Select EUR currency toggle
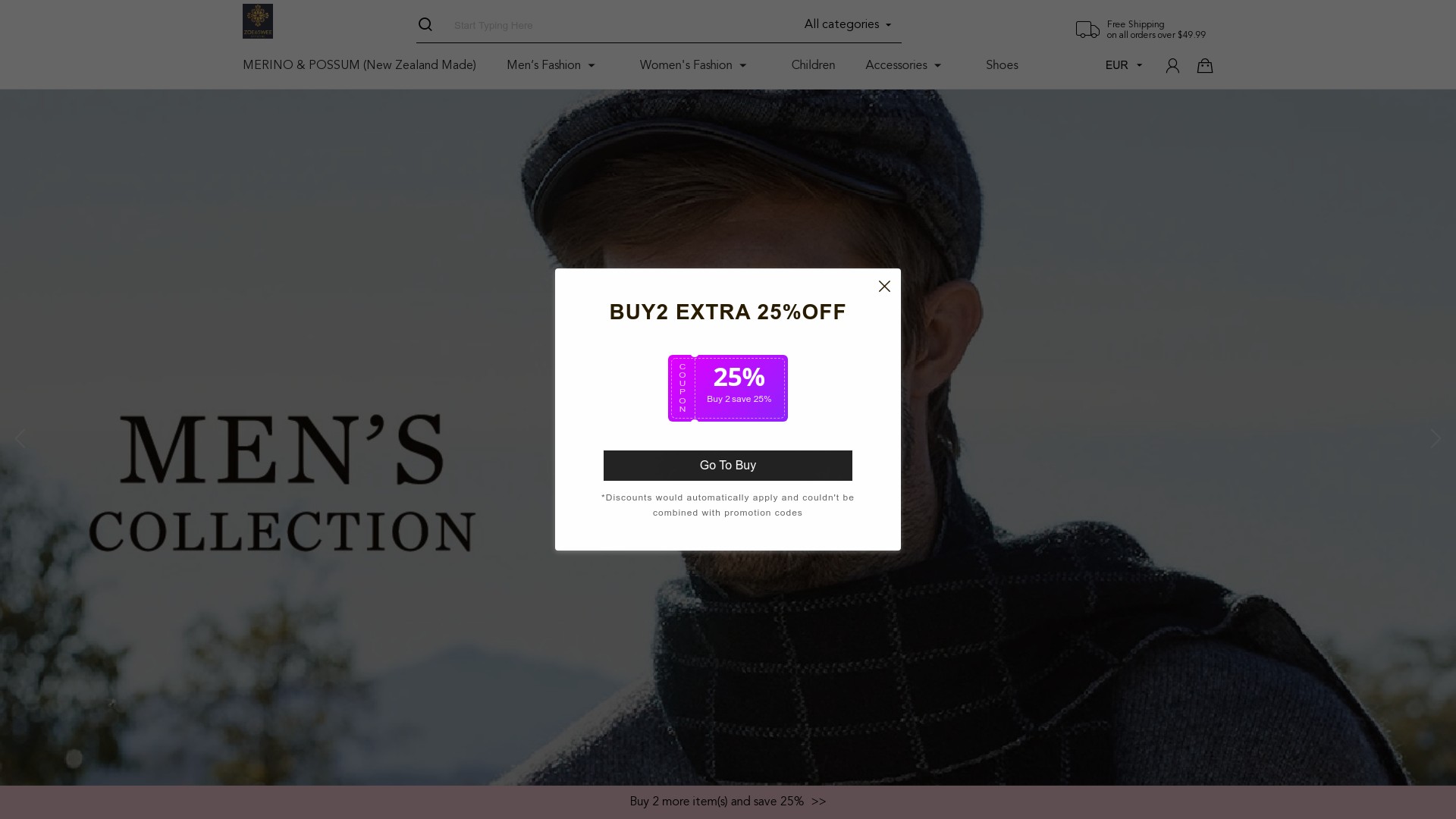 (x=1123, y=65)
